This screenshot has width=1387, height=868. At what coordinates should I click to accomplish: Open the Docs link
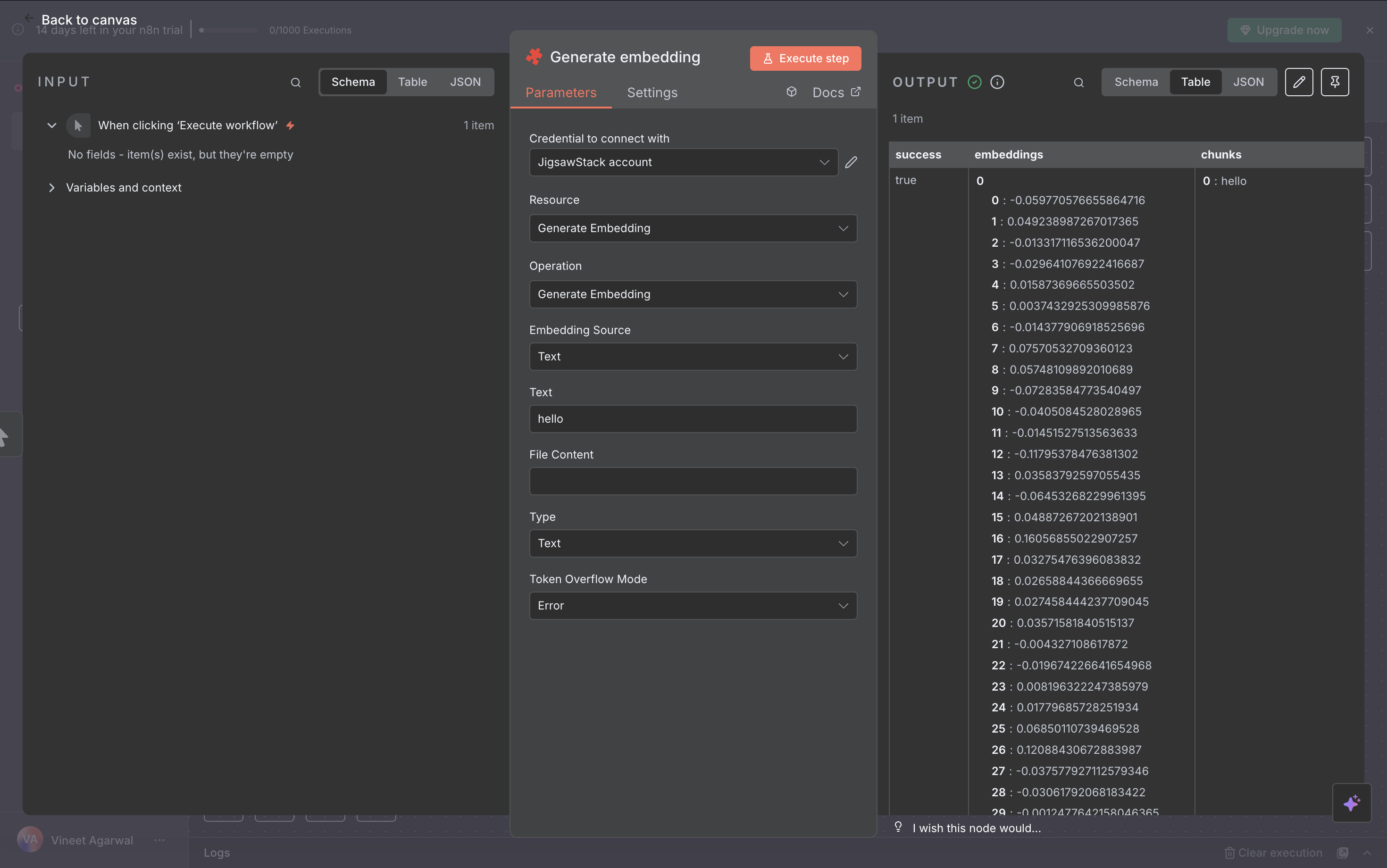[x=836, y=92]
